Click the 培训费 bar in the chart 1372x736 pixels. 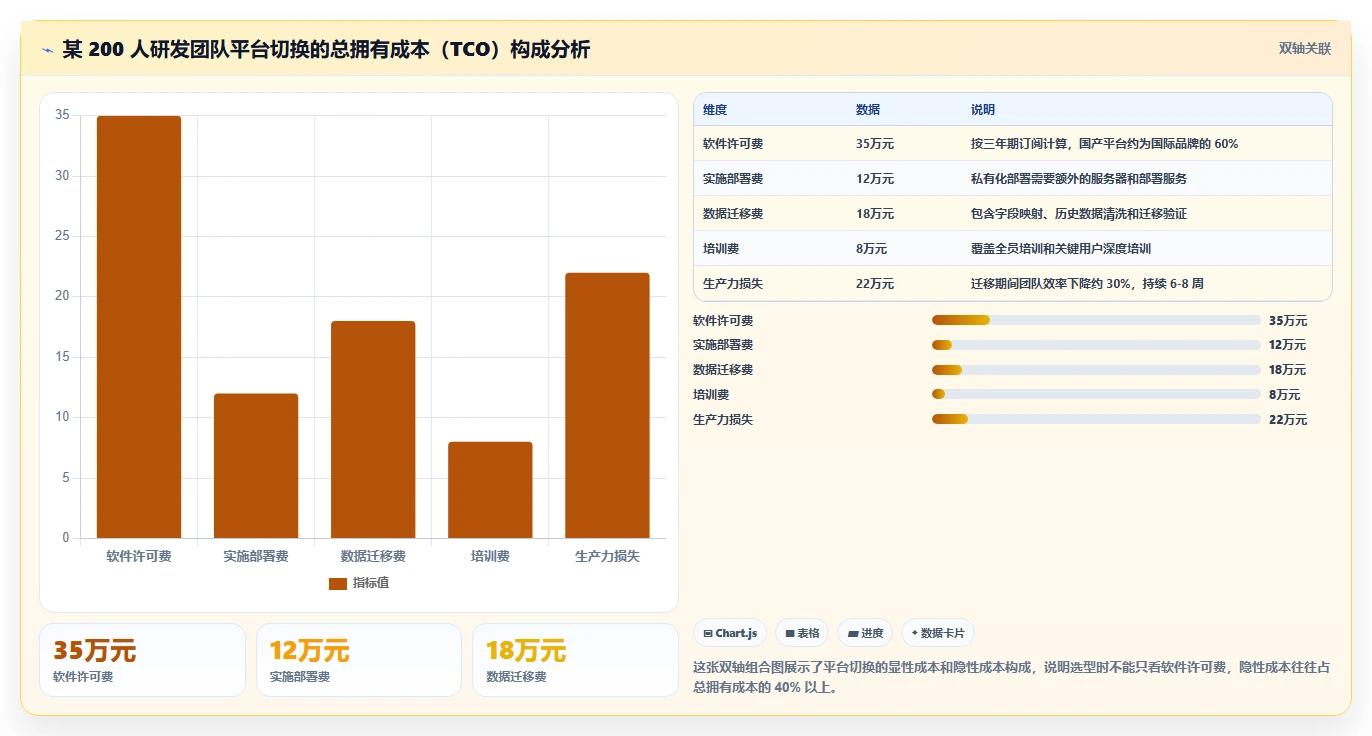pos(490,490)
